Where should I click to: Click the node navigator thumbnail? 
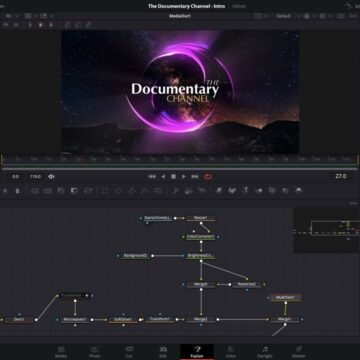point(326,230)
